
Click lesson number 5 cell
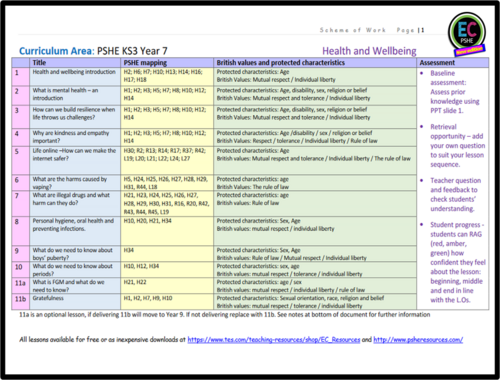coord(21,160)
